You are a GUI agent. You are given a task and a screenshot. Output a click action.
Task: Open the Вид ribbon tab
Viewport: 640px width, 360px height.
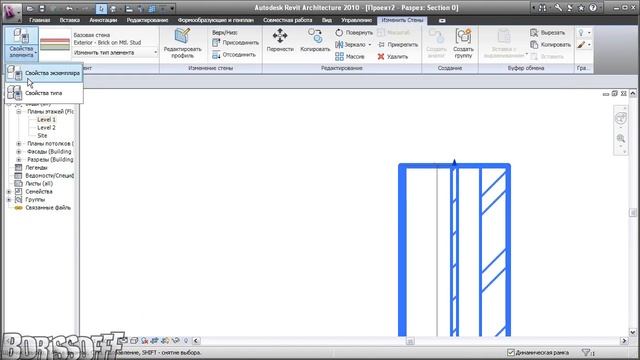327,20
